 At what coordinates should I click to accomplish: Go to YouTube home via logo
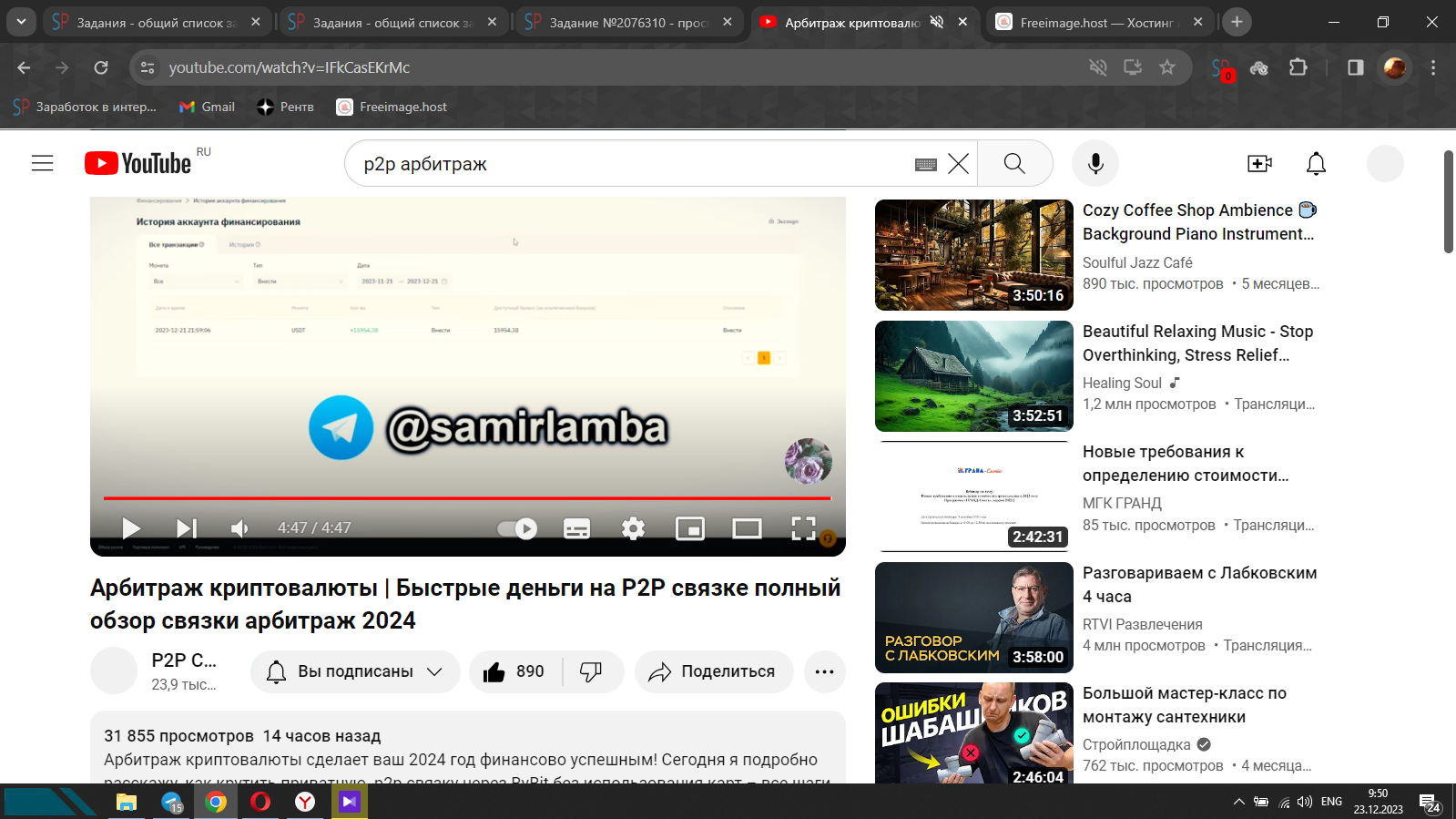coord(137,163)
